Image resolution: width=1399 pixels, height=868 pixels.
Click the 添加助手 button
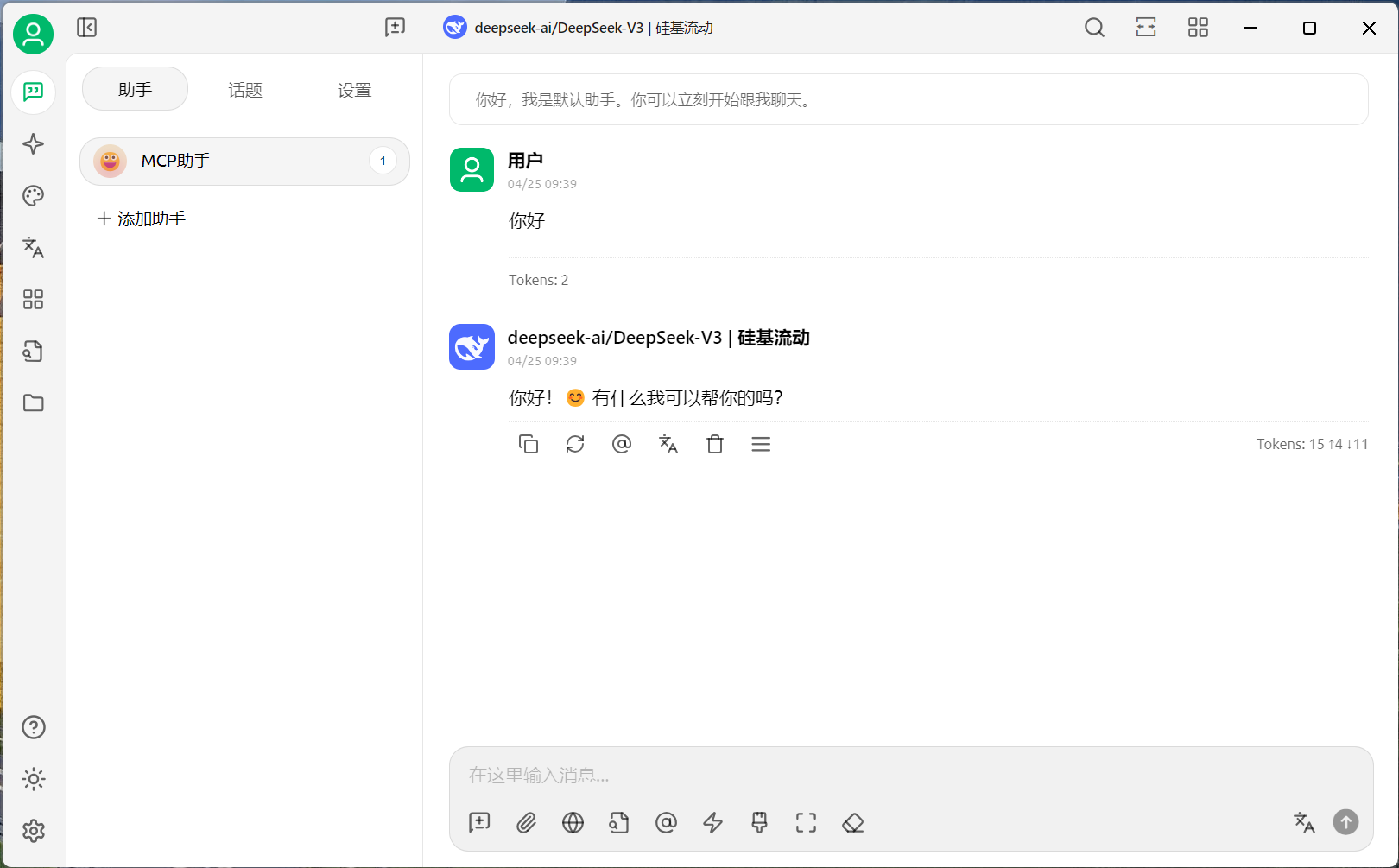point(141,218)
